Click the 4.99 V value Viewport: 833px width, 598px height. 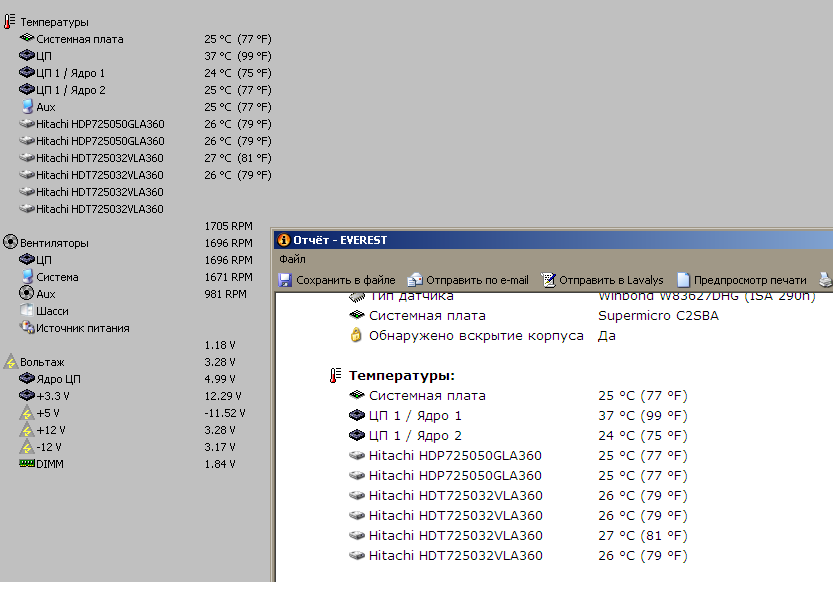220,379
